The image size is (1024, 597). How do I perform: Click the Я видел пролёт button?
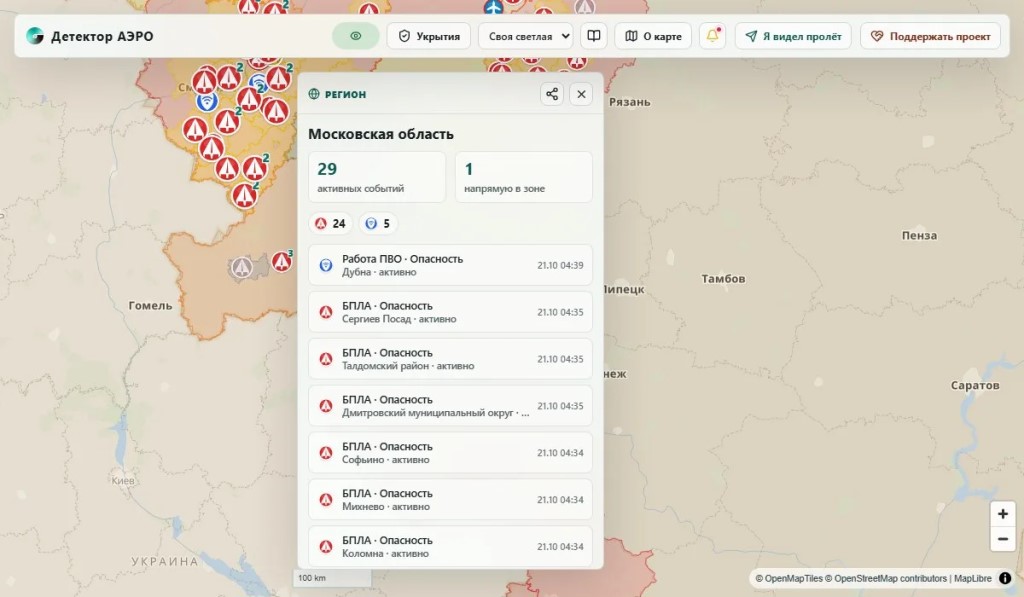coord(793,36)
